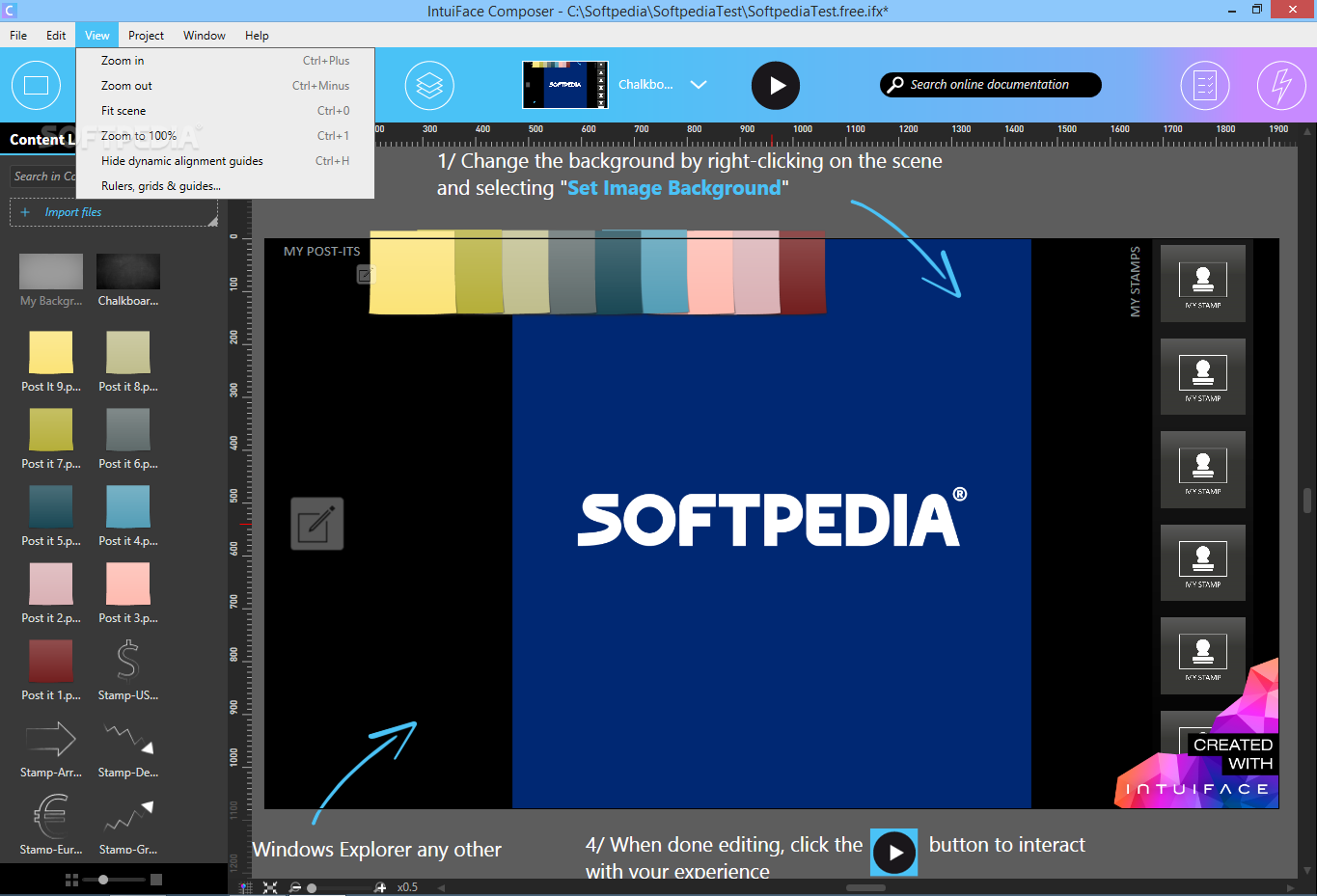Click the yellow post-it on scene canvas
Screen dimensions: 1317x896
tap(412, 273)
